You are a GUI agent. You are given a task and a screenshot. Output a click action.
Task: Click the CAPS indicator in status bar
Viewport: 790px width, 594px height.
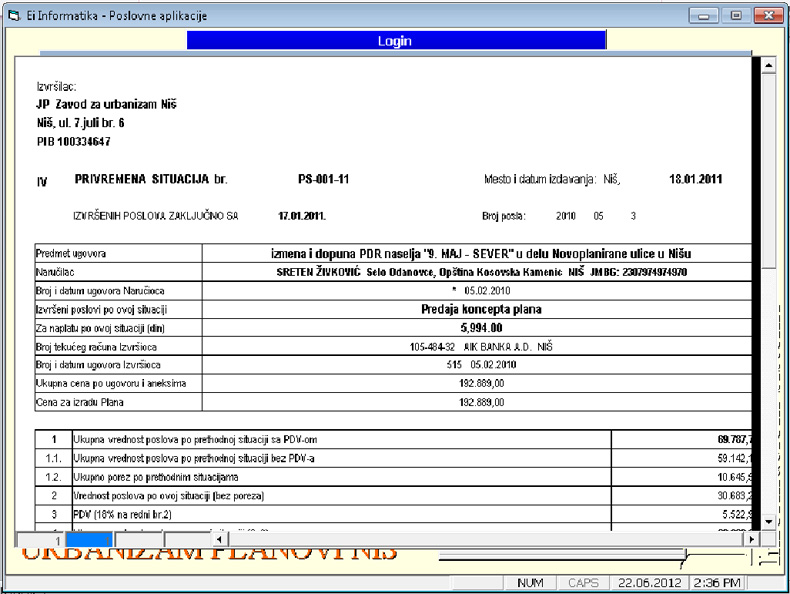[x=582, y=582]
